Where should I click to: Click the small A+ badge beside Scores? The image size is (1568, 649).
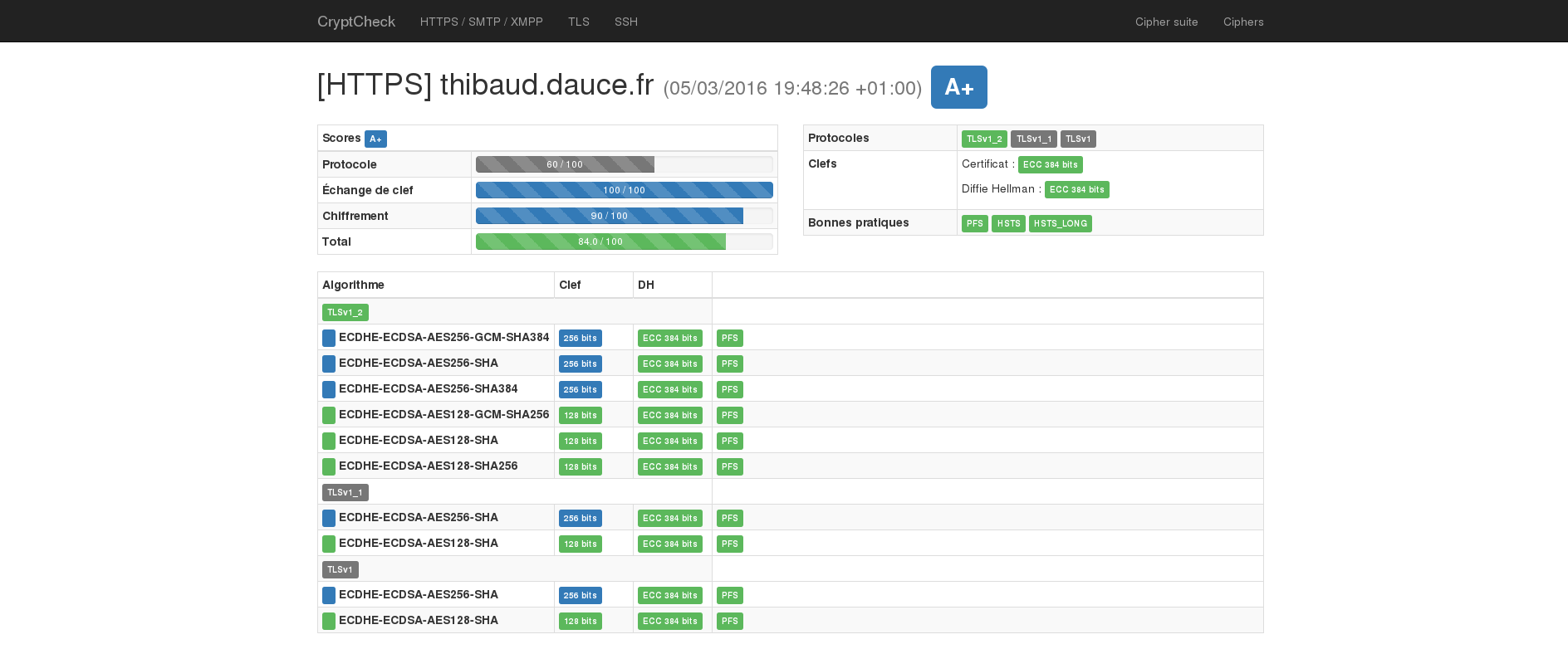pyautogui.click(x=375, y=139)
